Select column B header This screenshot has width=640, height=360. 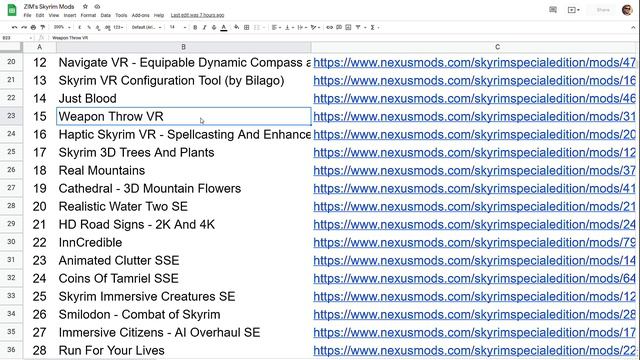(184, 47)
